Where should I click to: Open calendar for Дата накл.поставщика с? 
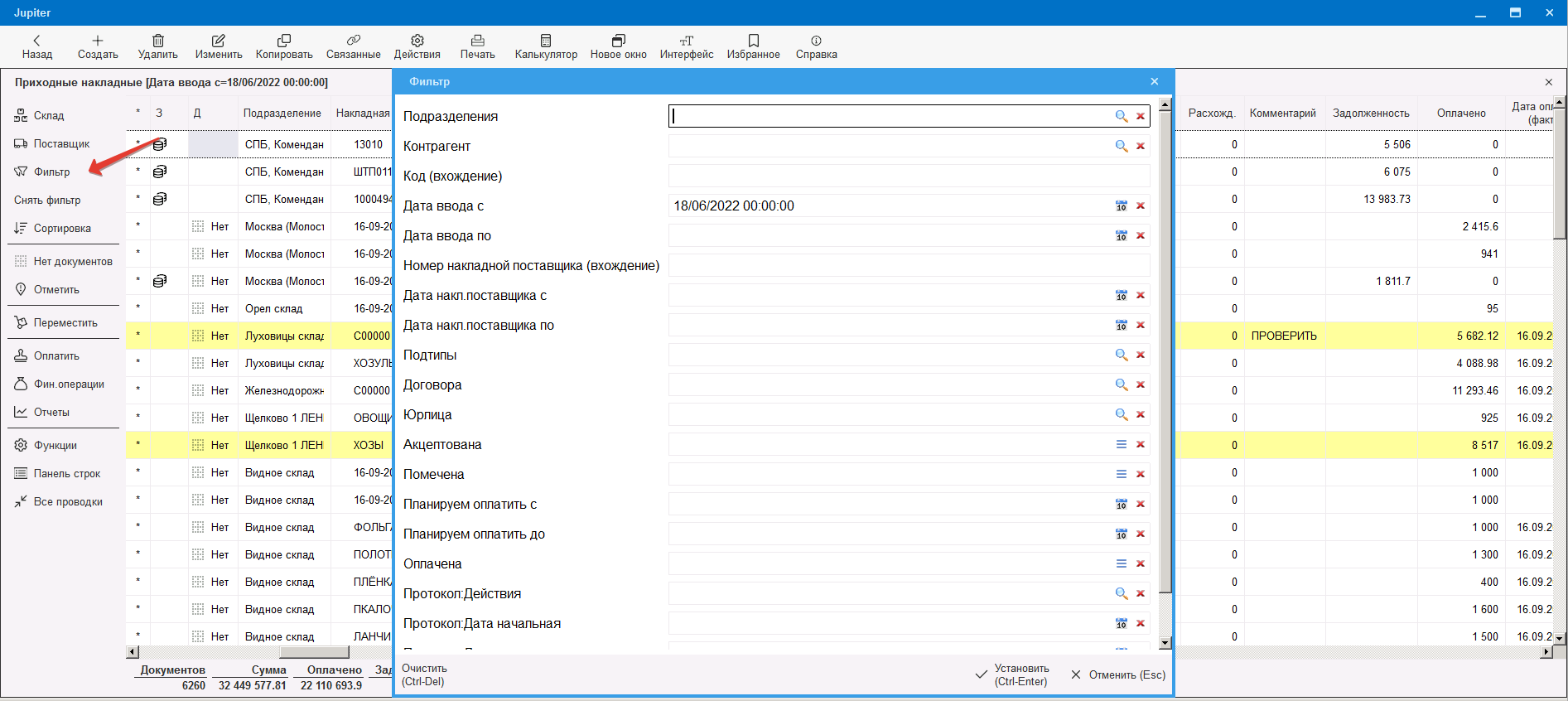1122,295
